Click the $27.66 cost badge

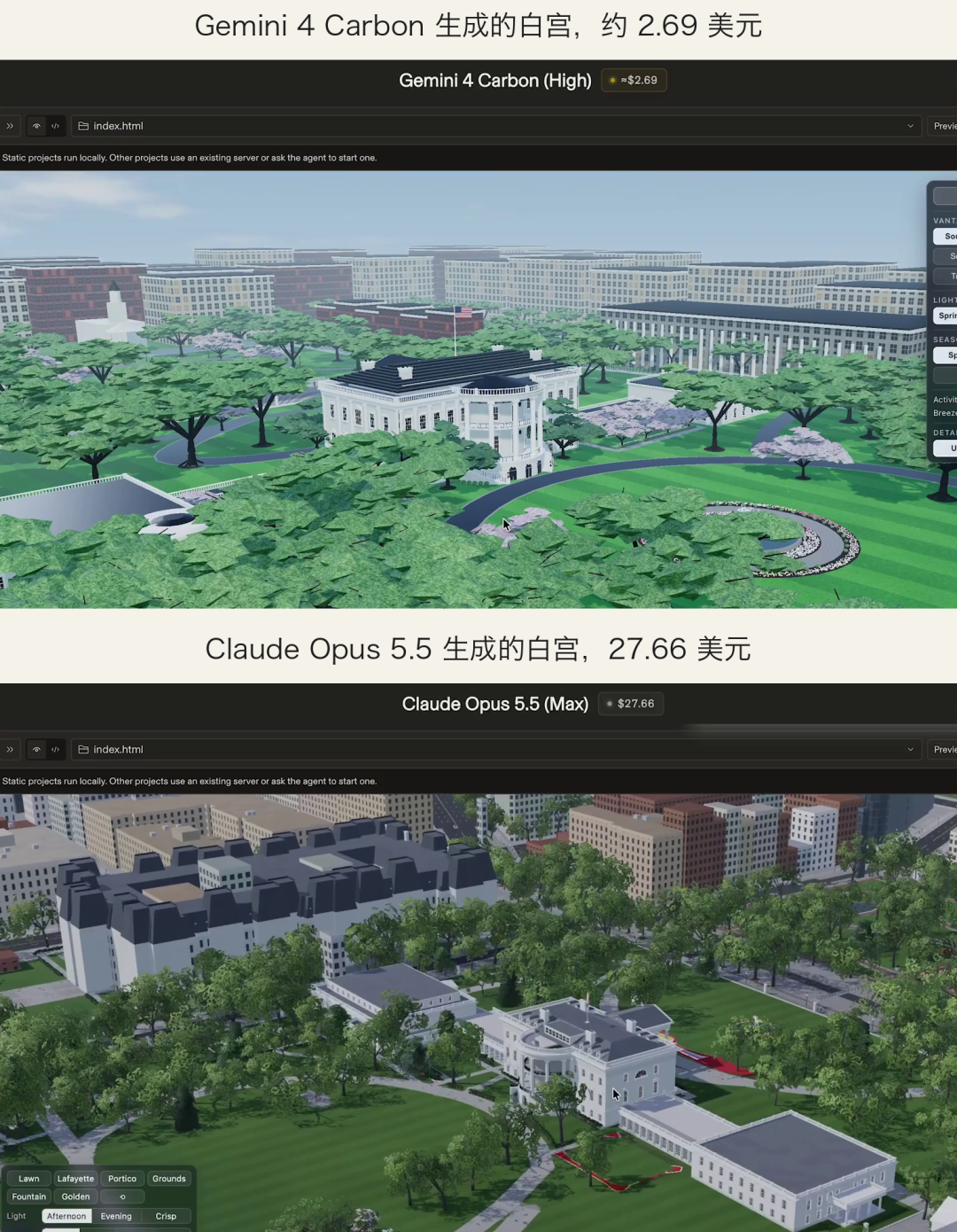(x=631, y=704)
